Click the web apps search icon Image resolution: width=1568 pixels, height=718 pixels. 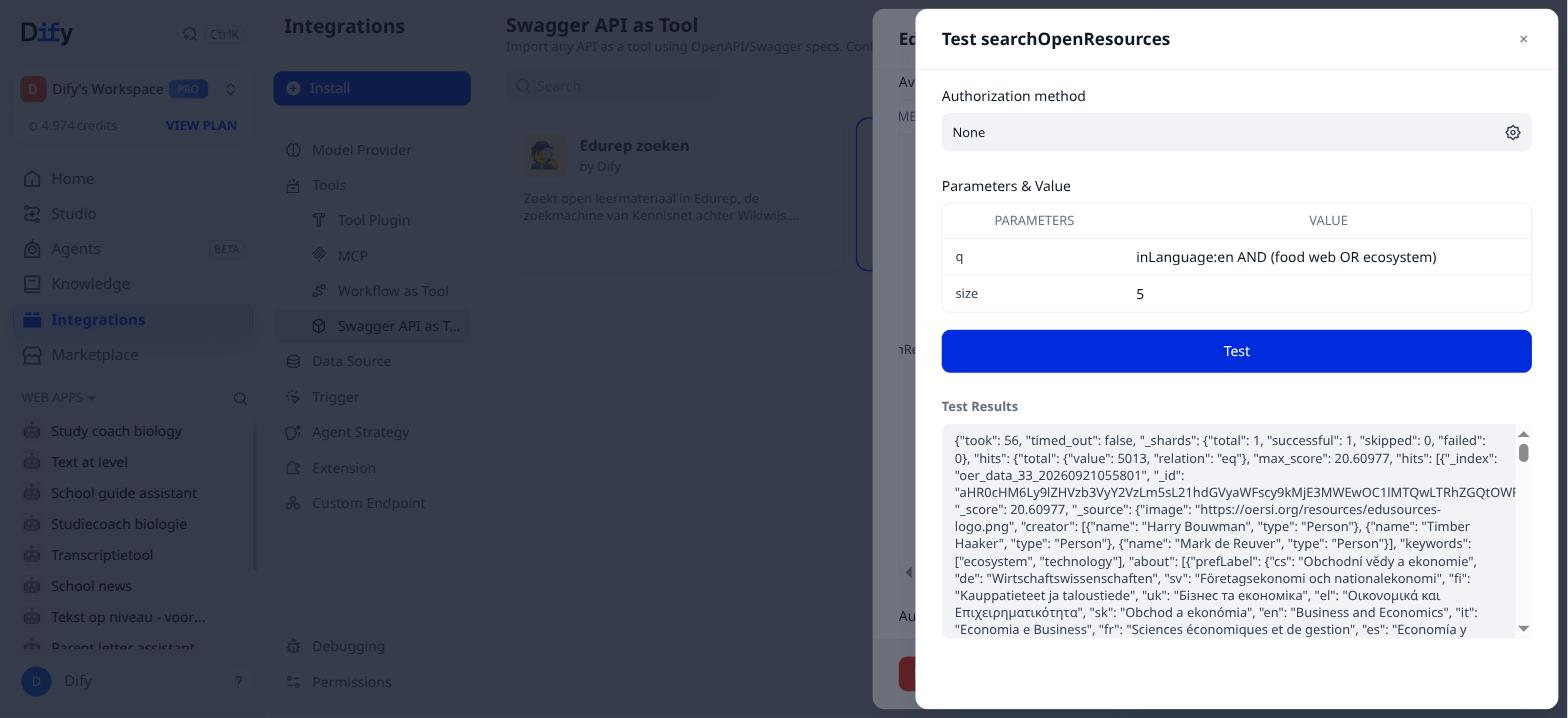click(240, 398)
